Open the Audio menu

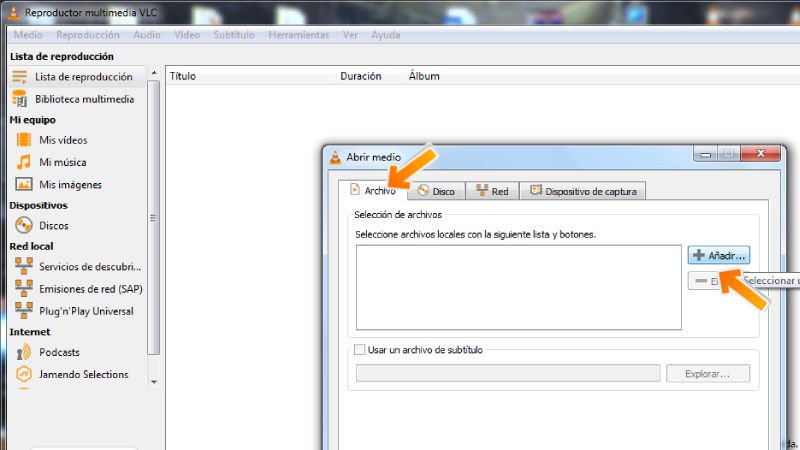pyautogui.click(x=147, y=35)
